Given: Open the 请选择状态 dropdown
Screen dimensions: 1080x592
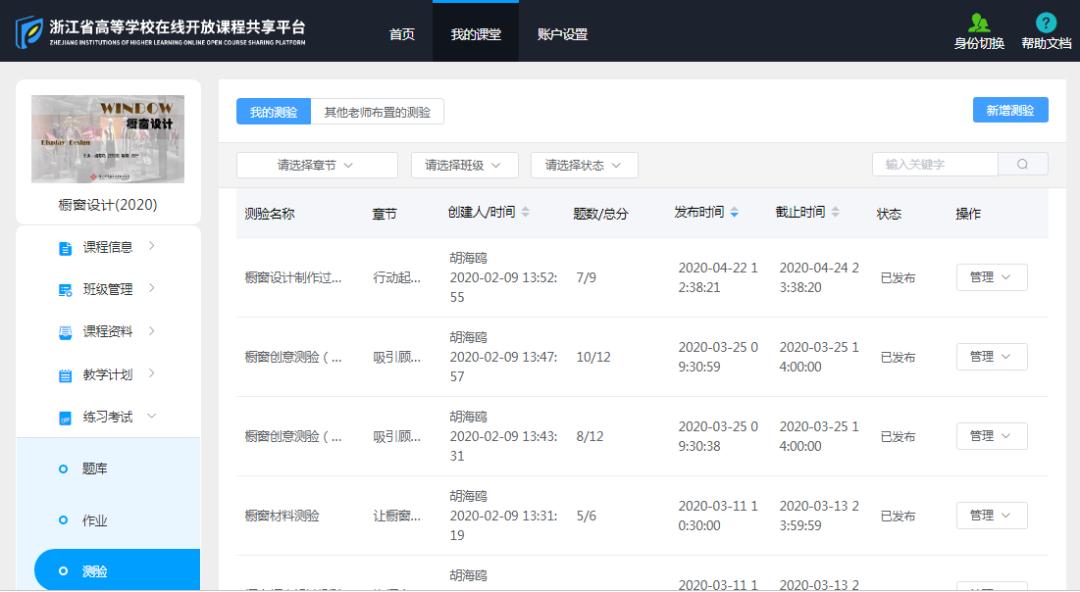Looking at the screenshot, I should pos(584,165).
